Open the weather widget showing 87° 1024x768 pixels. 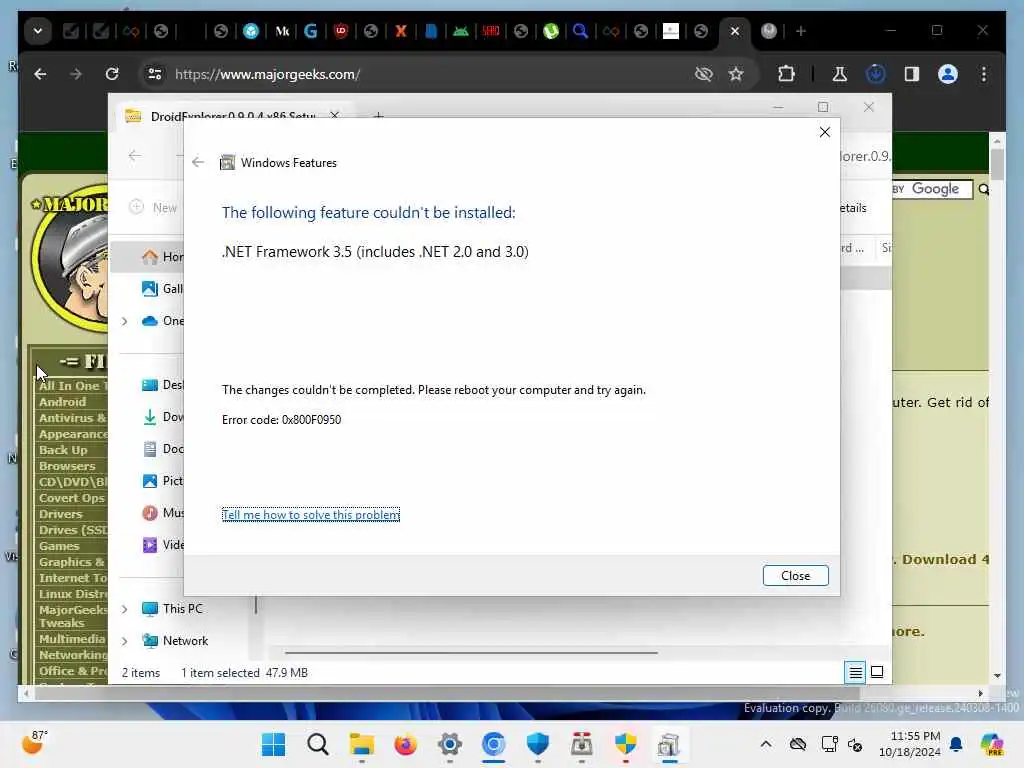(33, 743)
